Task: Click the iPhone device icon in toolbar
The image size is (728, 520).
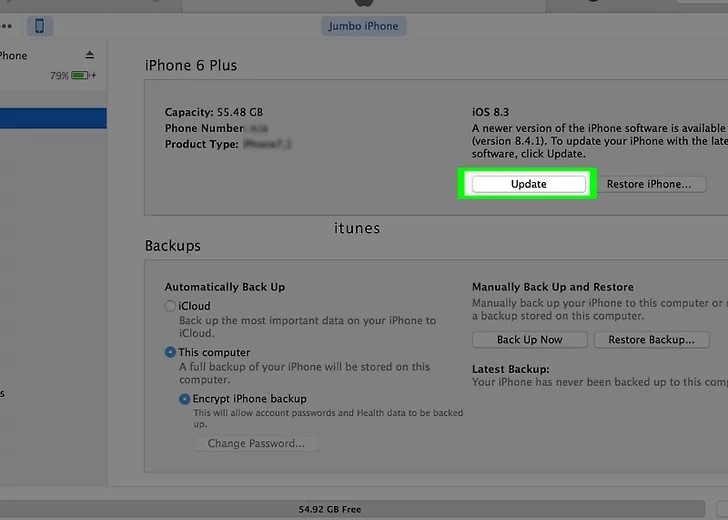Action: point(39,26)
